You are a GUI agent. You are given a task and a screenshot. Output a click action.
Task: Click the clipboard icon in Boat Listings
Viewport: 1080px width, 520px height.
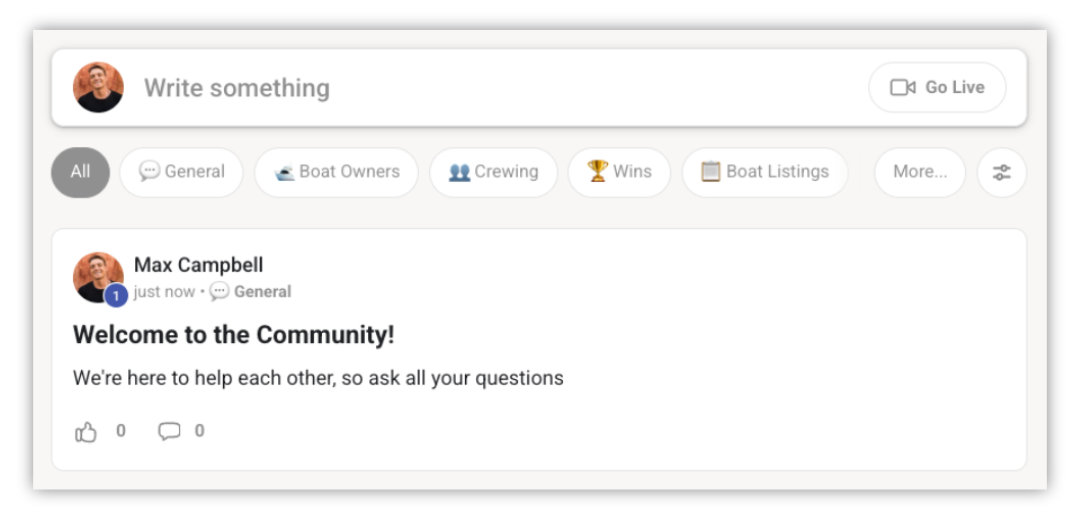(x=711, y=172)
